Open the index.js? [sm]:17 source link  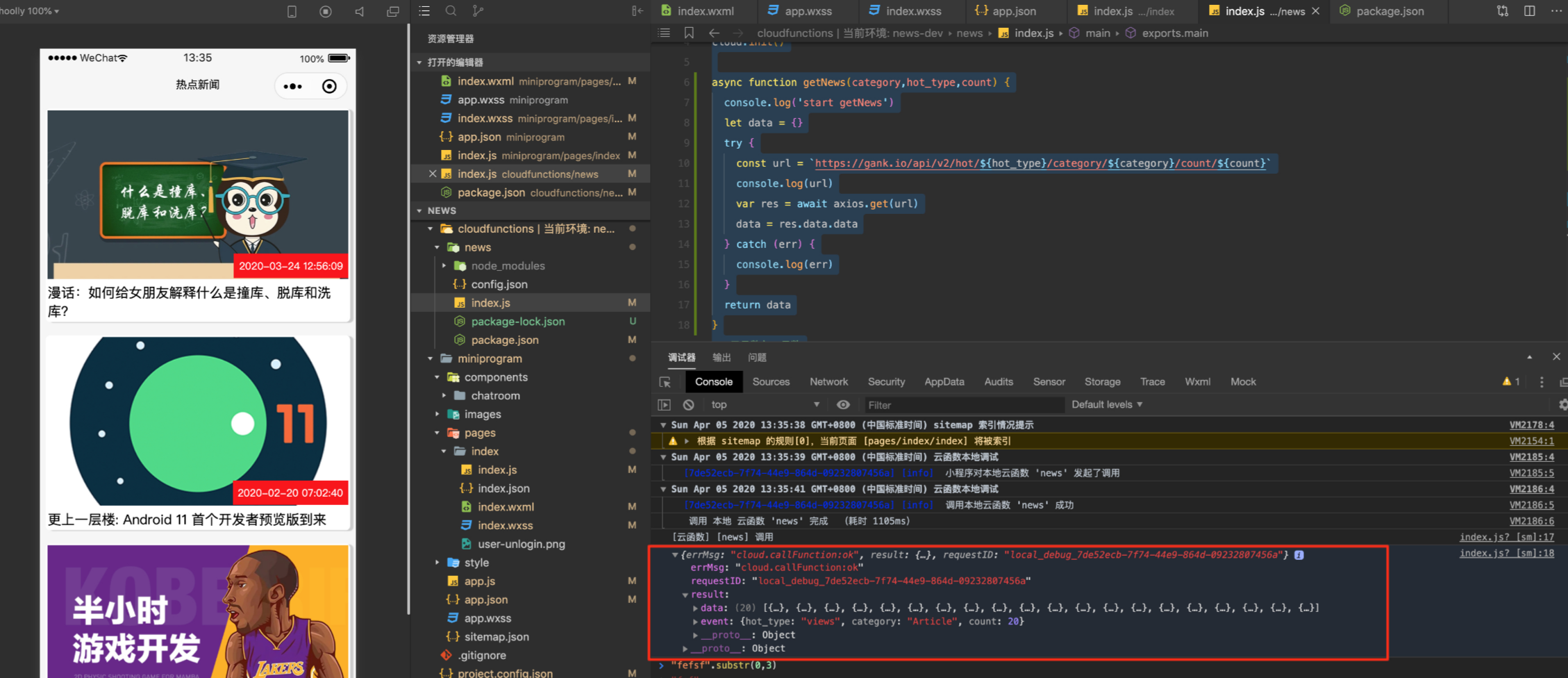pos(1506,537)
